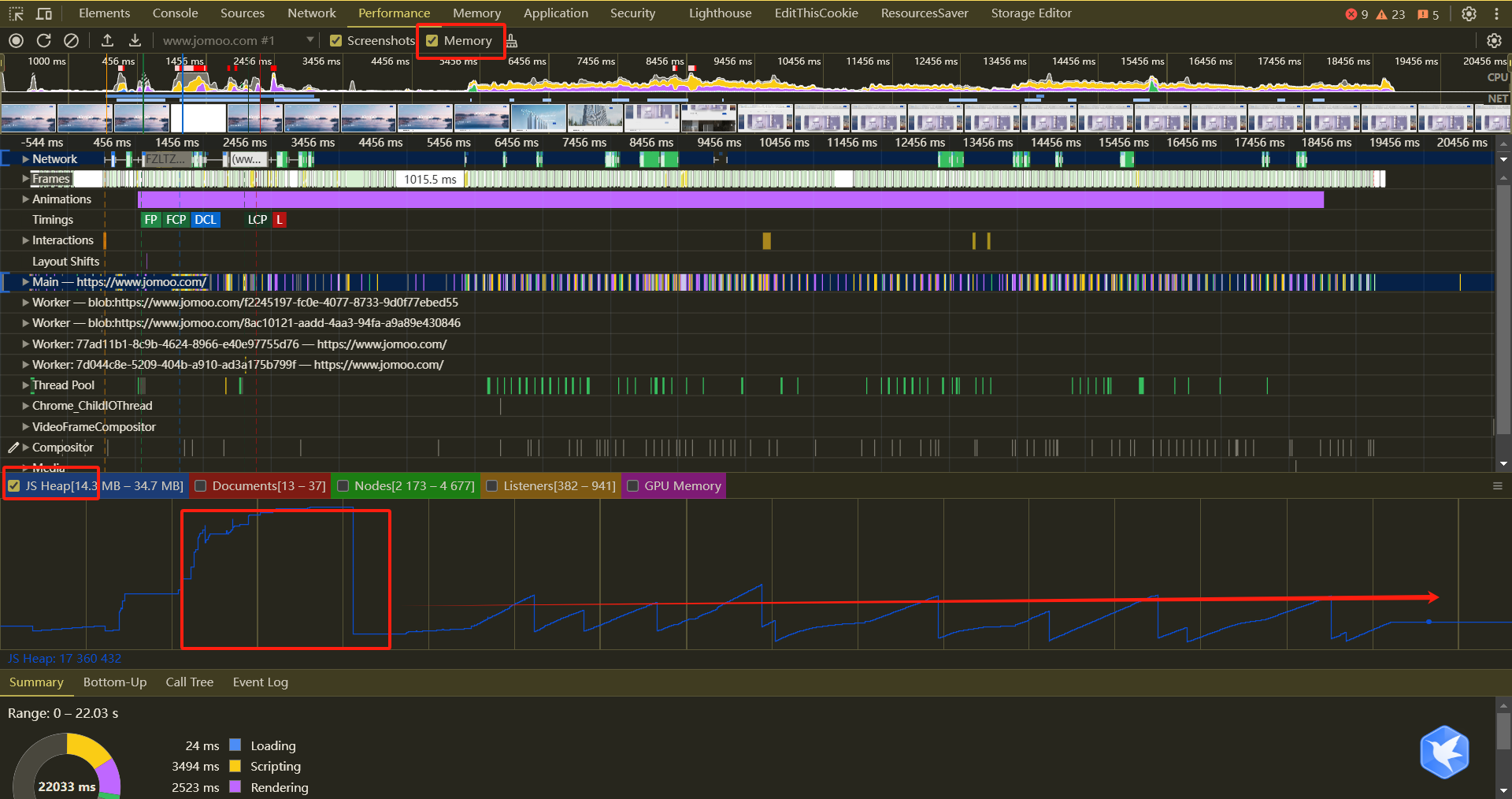Screen dimensions: 1512x799
Task: Click the blue Loading color swatch
Action: pos(235,745)
